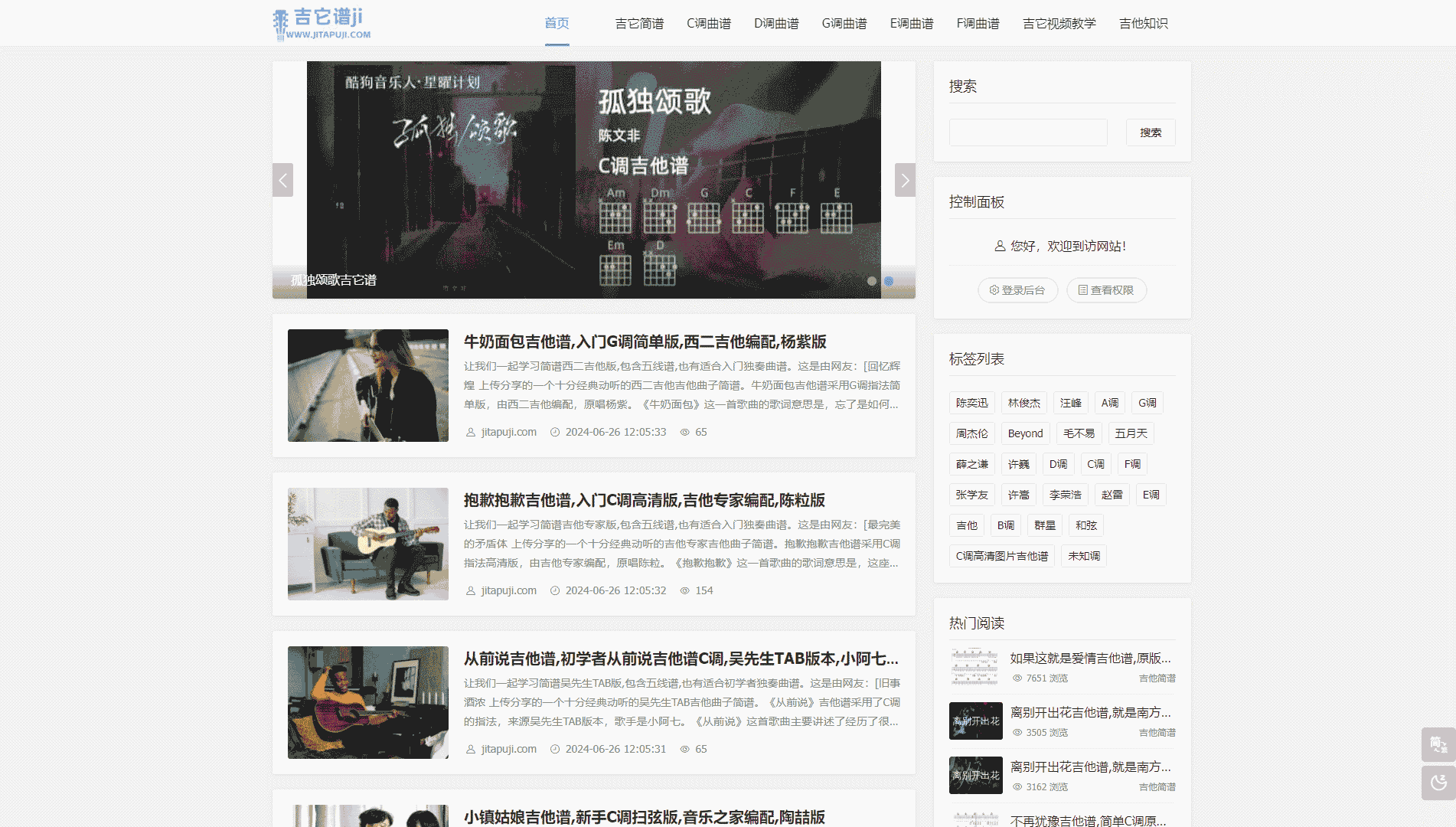1456x827 pixels.
Task: Toggle simplified/traditional Chinese floating button
Action: [1438, 744]
